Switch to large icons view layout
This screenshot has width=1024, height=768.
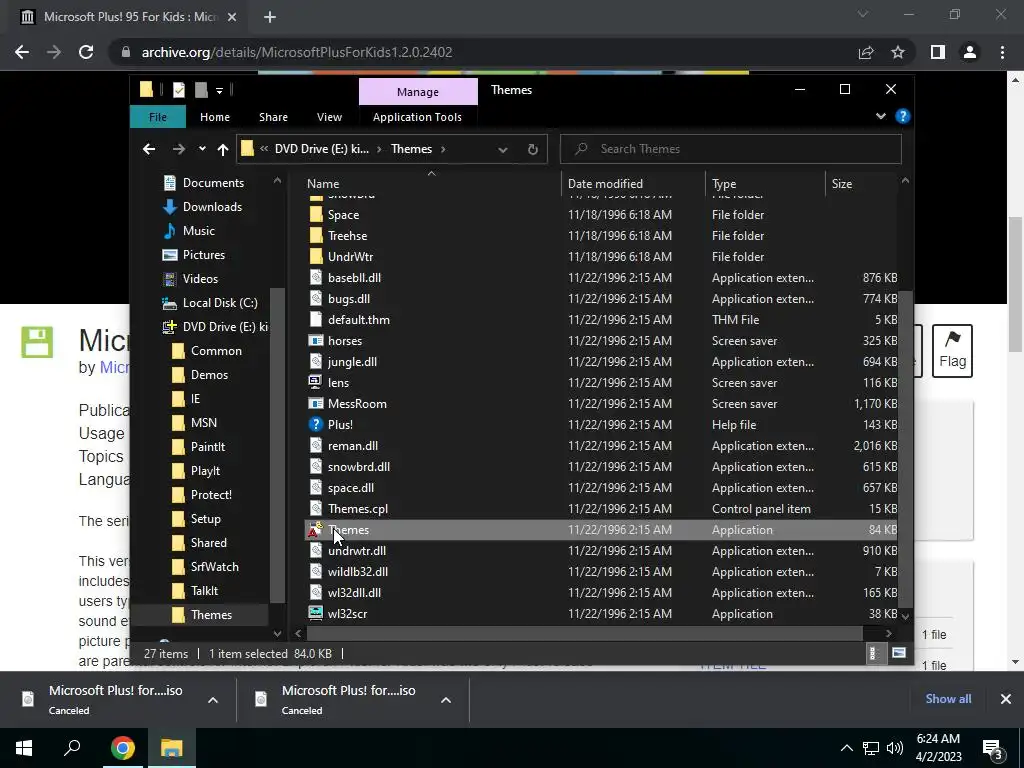pos(899,652)
